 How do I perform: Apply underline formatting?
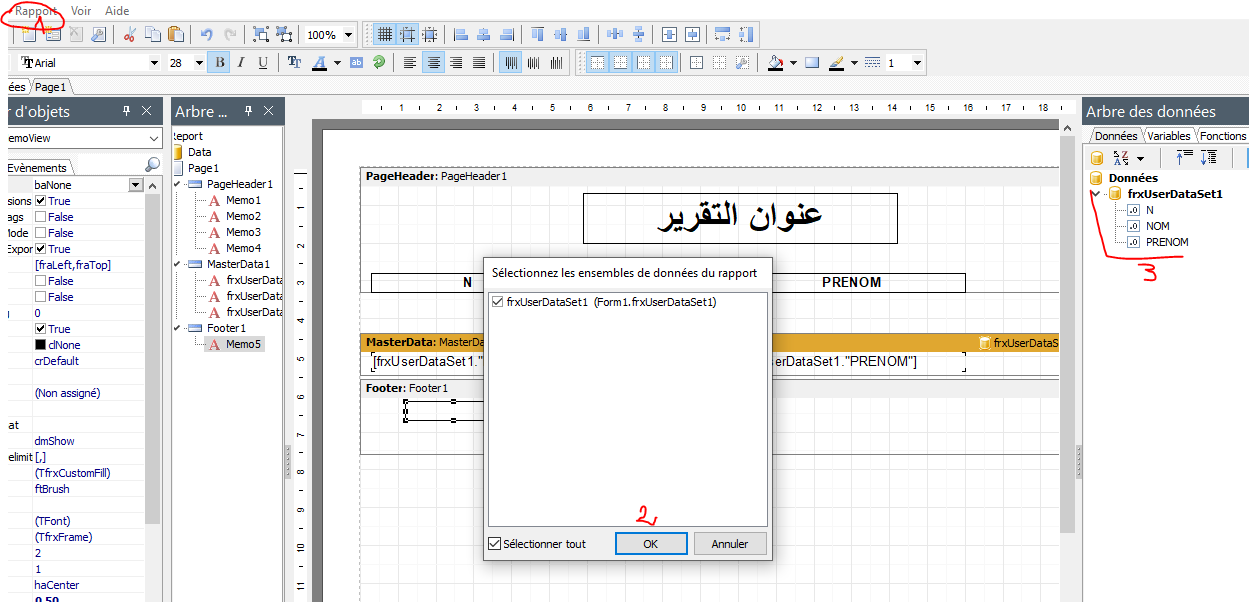pyautogui.click(x=261, y=62)
